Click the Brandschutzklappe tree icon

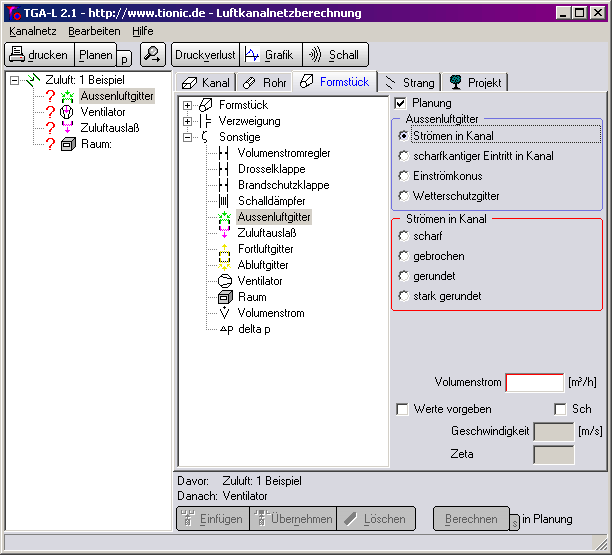[224, 185]
